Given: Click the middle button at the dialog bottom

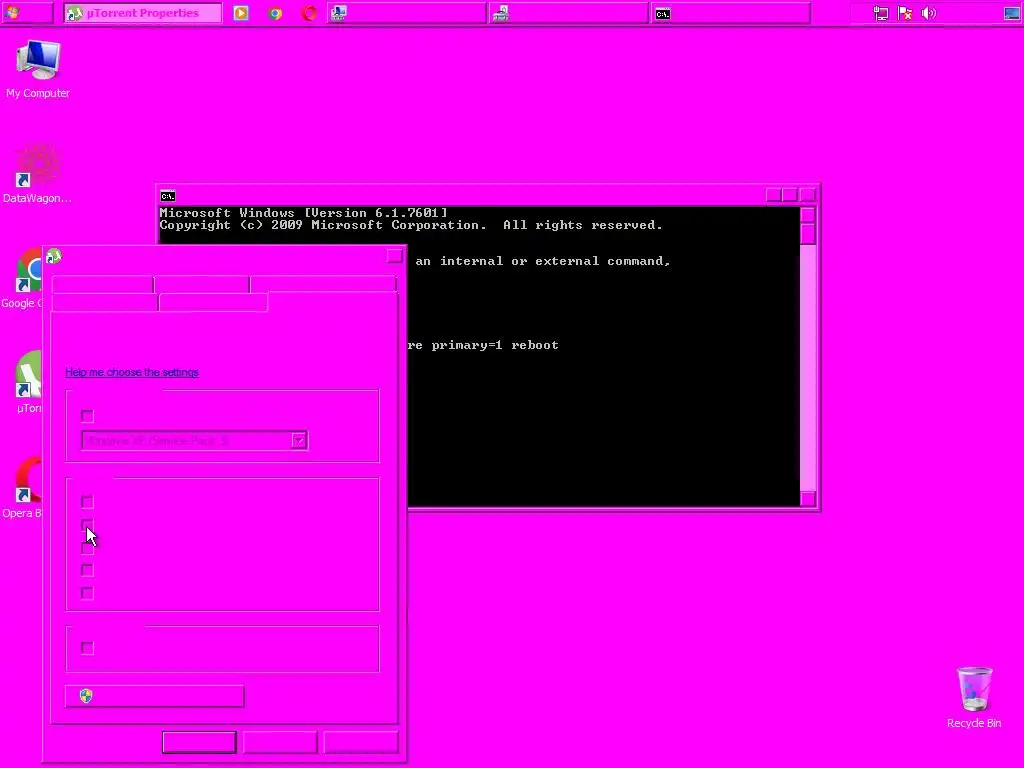Looking at the screenshot, I should point(280,743).
